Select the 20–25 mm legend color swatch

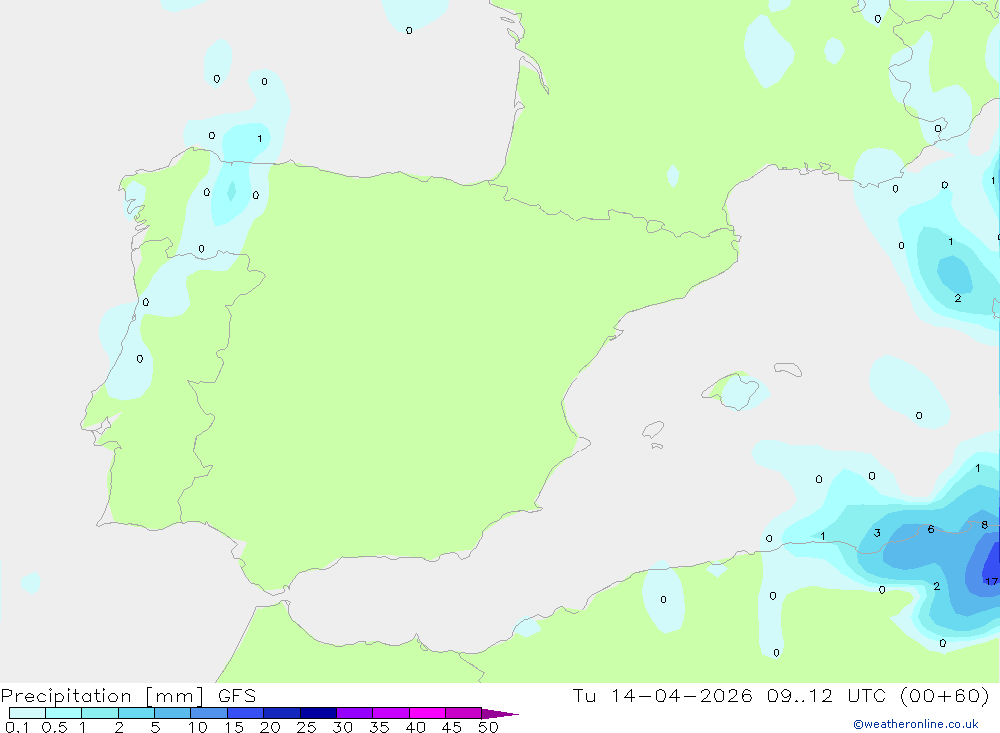281,713
